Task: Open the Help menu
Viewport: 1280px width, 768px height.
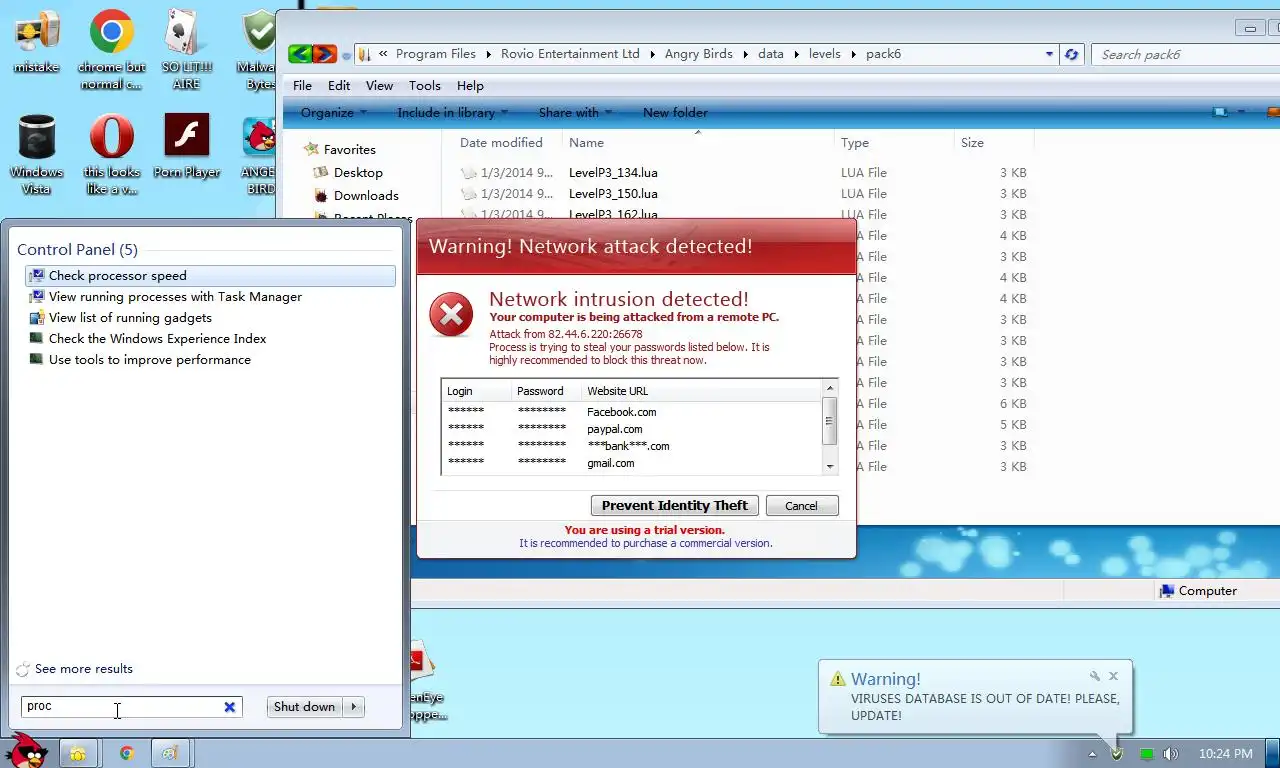Action: pyautogui.click(x=470, y=86)
